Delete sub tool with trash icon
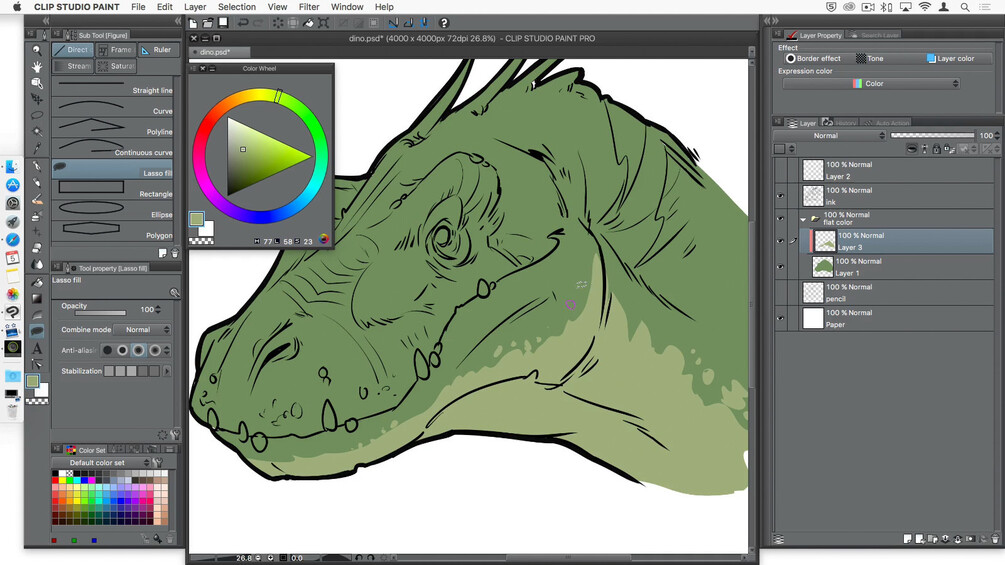 tap(175, 254)
